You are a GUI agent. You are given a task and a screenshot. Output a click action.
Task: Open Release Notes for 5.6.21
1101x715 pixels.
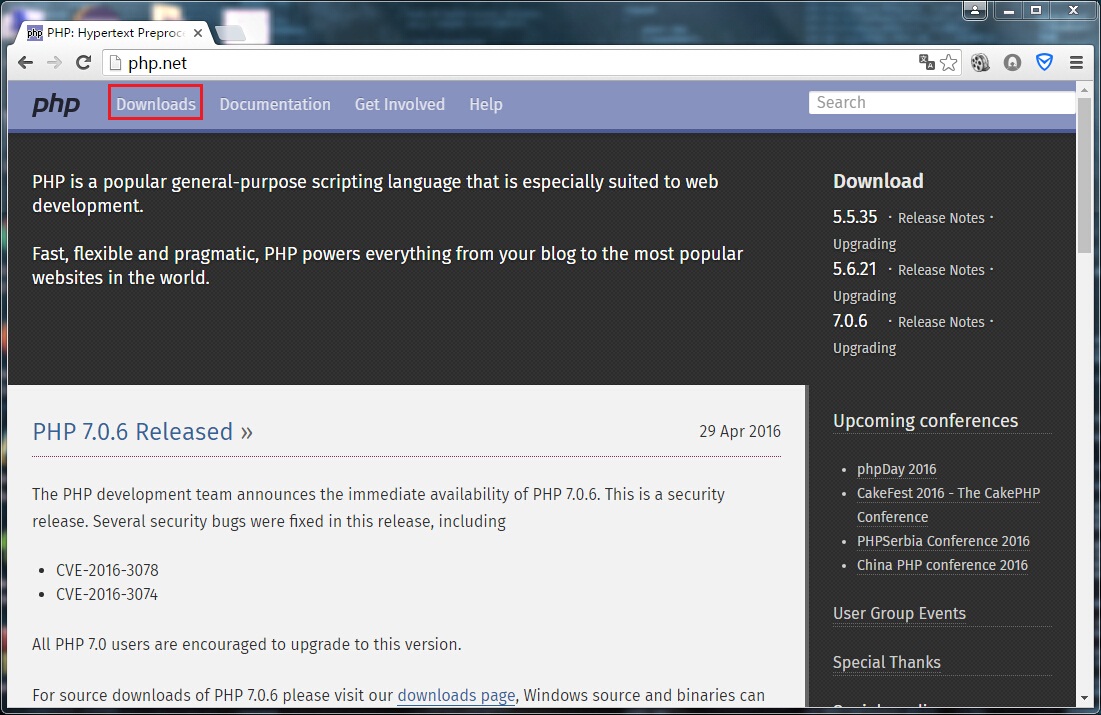click(x=941, y=270)
